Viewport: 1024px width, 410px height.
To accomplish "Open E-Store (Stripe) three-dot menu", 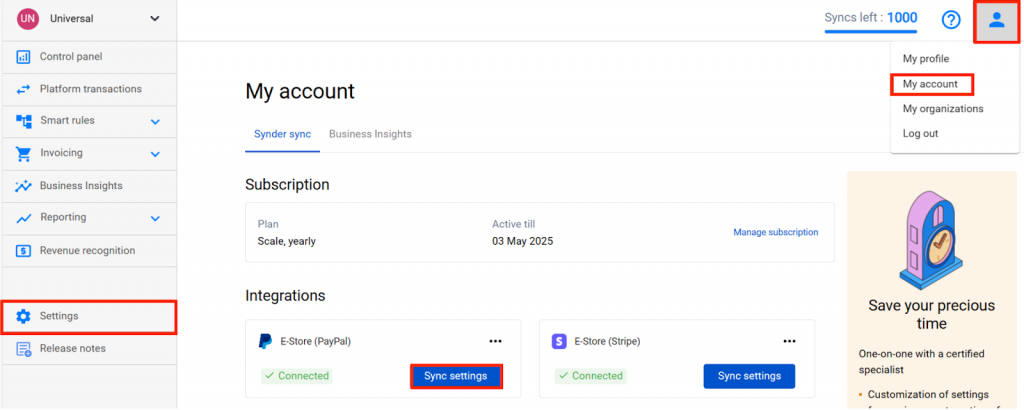I will (x=789, y=341).
